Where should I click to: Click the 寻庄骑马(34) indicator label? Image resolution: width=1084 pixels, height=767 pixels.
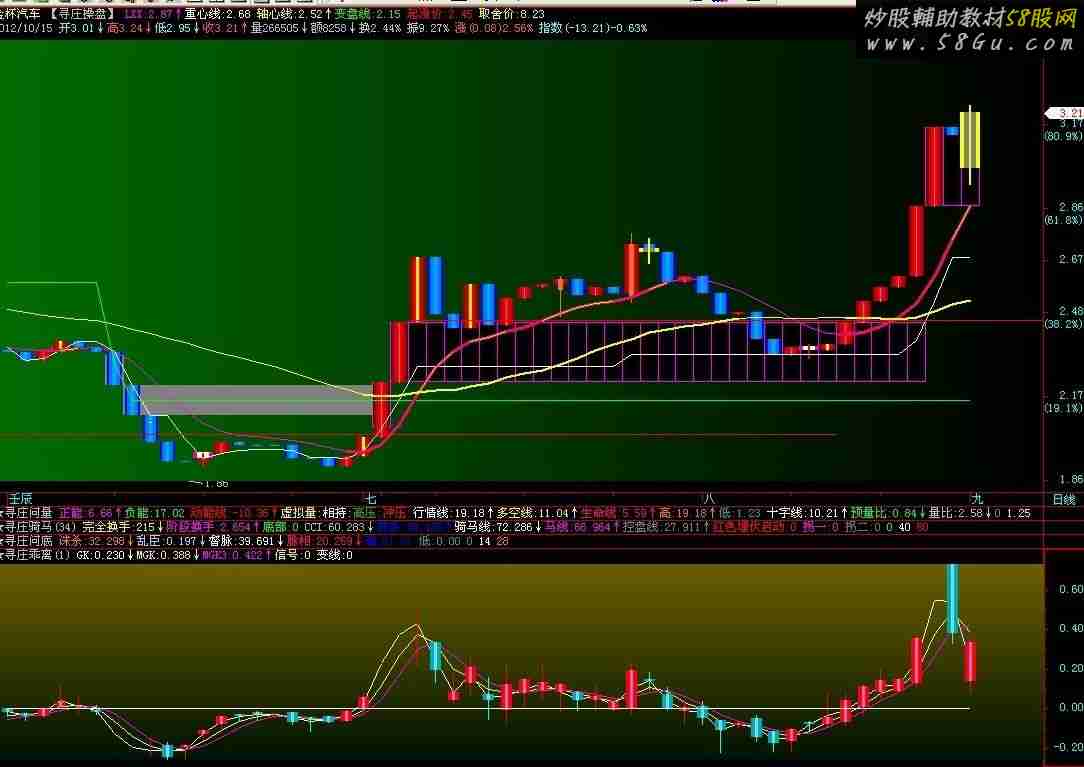(40, 527)
